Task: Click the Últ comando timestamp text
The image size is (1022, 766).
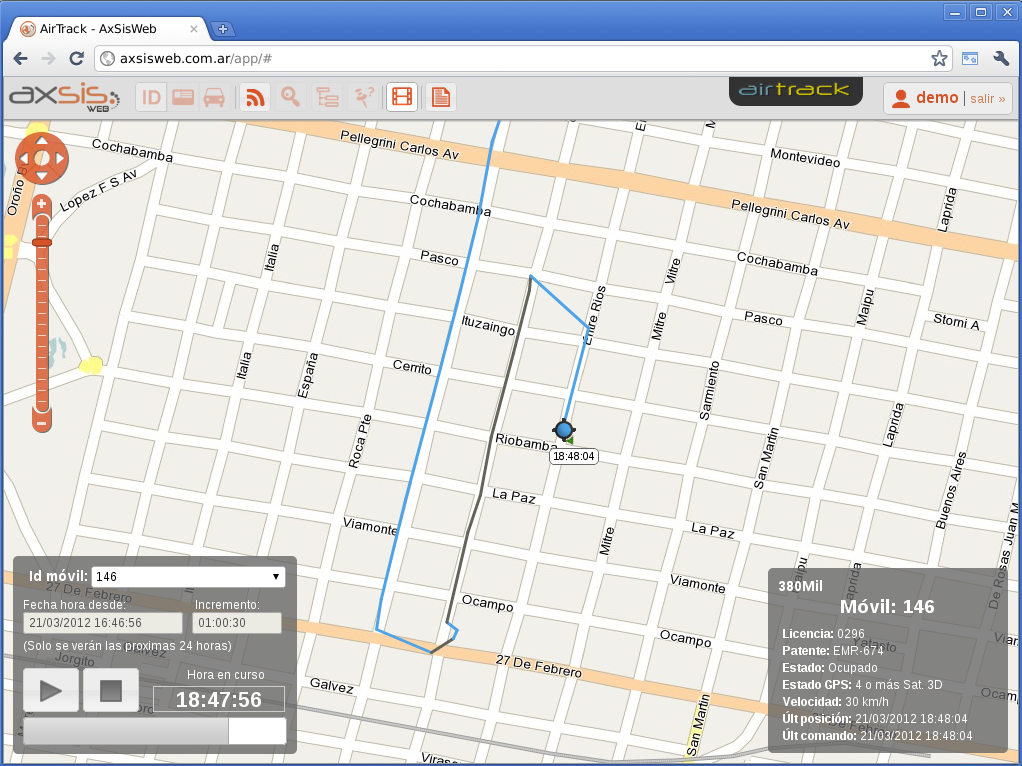Action: 877,735
